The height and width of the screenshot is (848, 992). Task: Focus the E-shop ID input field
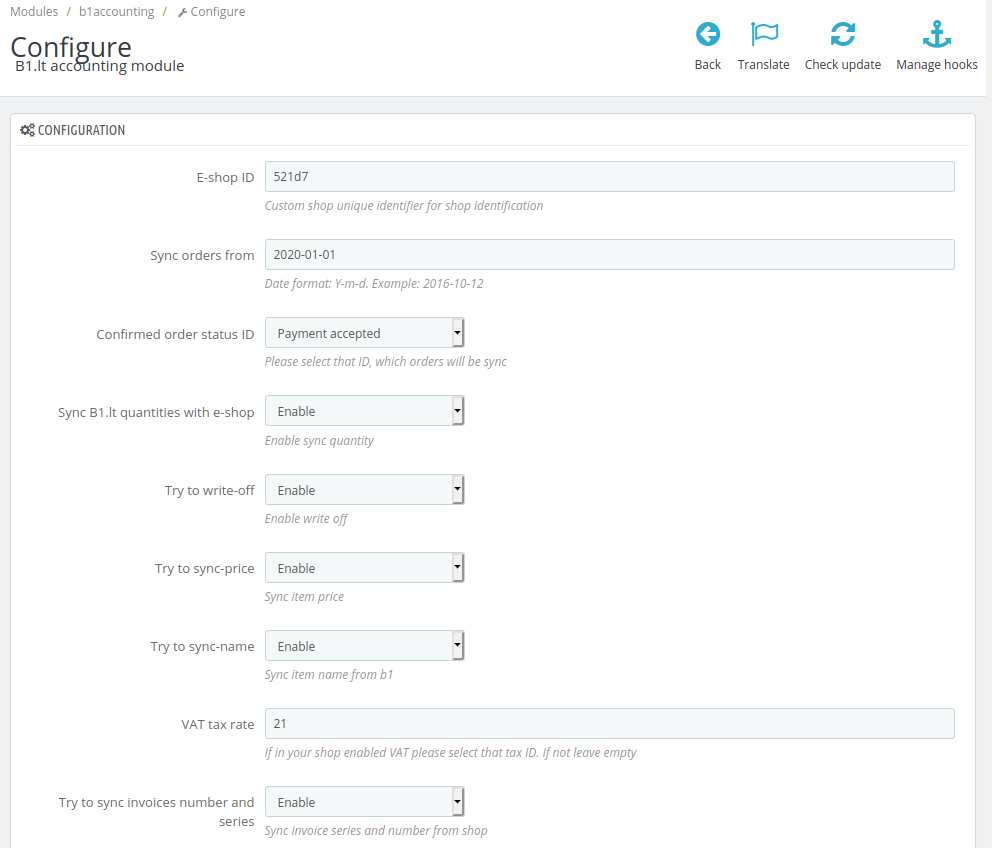tap(609, 177)
